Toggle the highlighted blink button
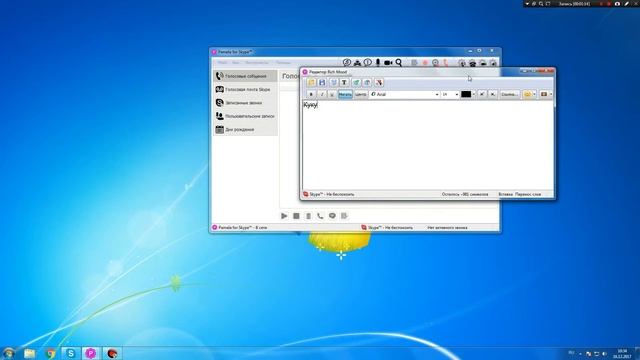Image resolution: width=640 pixels, height=360 pixels. pos(345,94)
